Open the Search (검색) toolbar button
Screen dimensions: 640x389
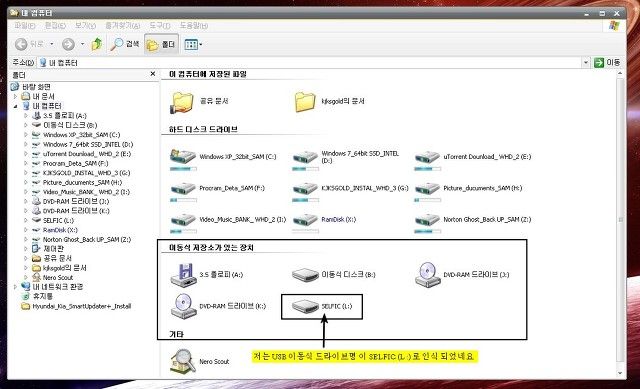tap(125, 44)
